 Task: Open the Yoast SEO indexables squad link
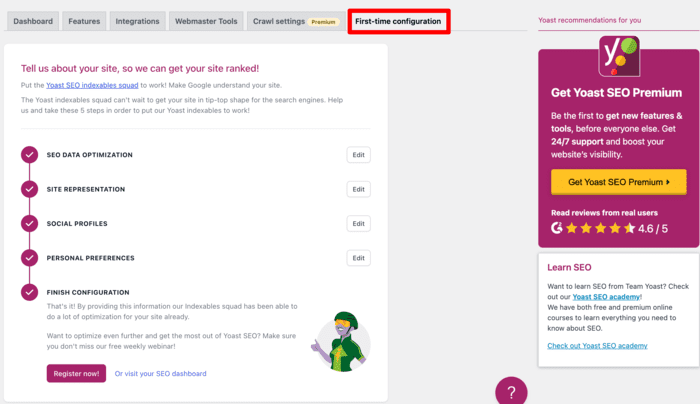coord(92,85)
